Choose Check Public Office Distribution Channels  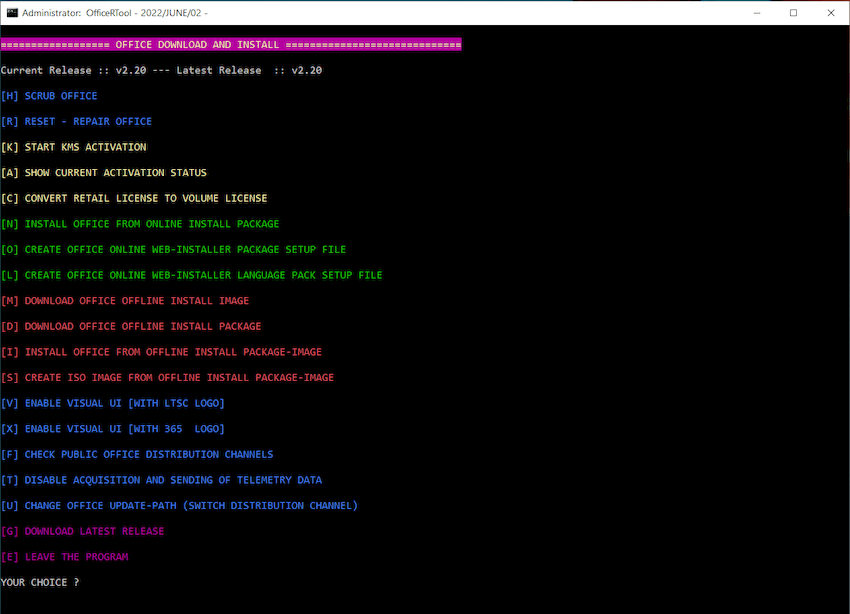coord(137,454)
